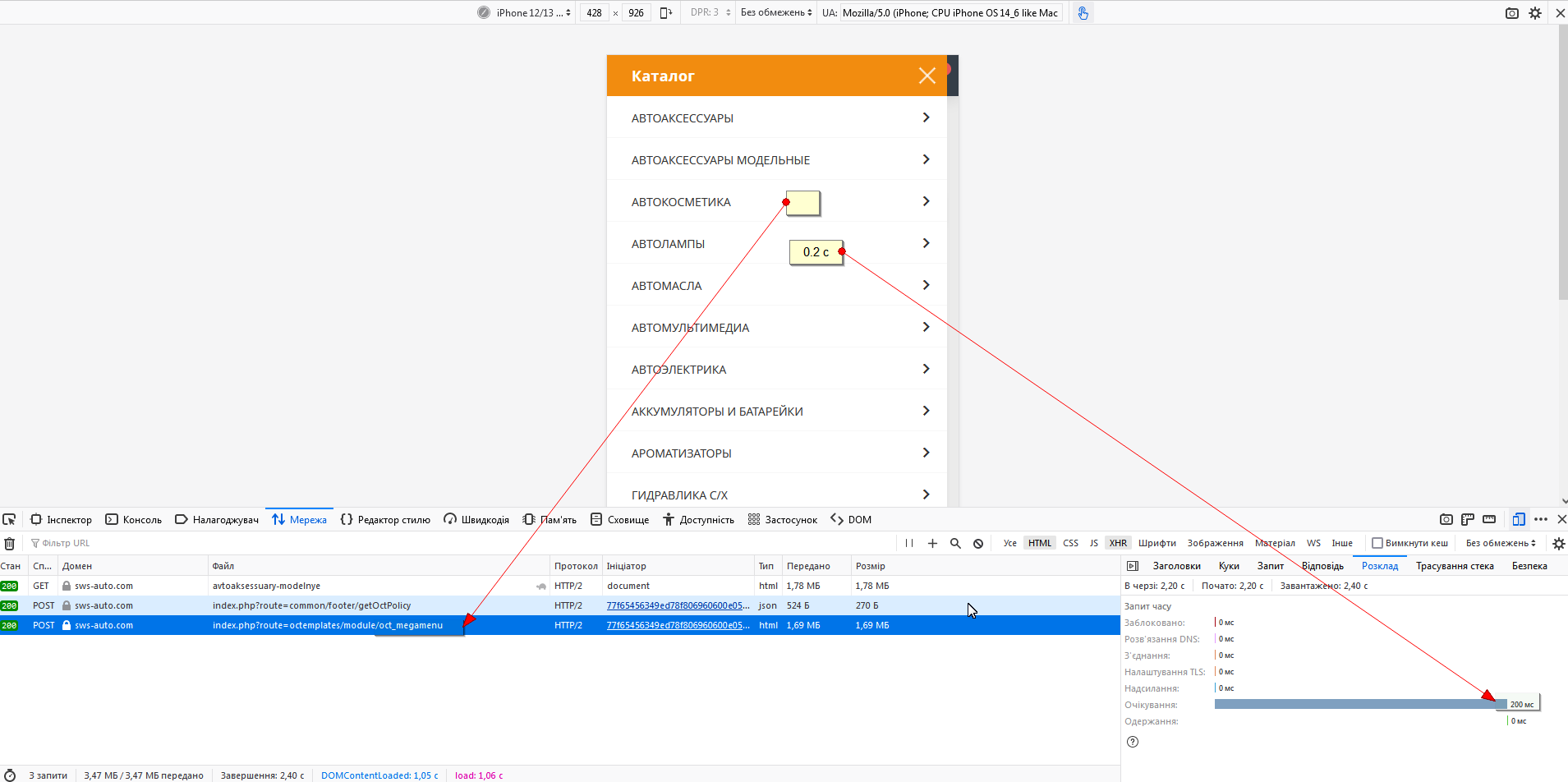Rotate the viewport orientation

click(666, 12)
